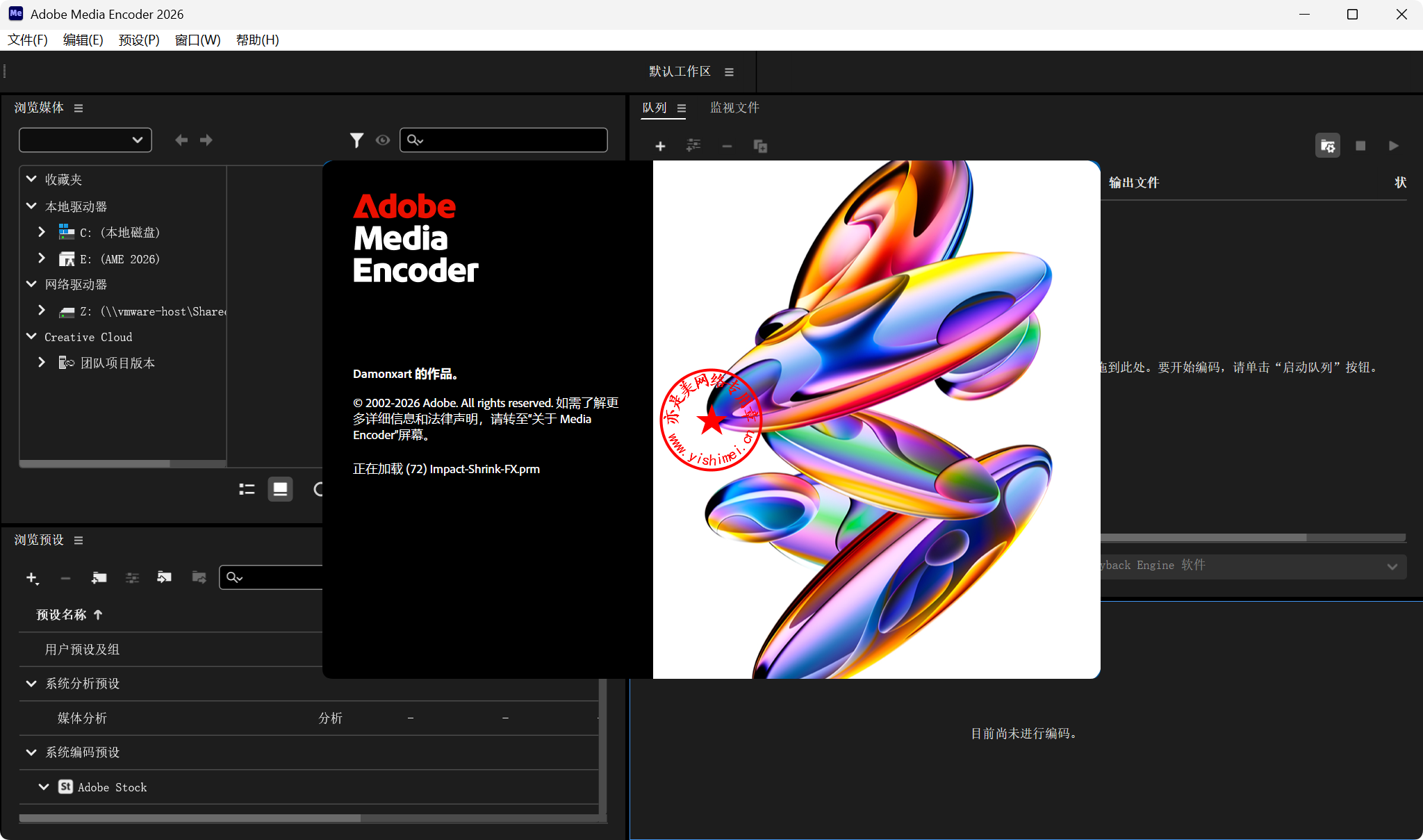Screen dimensions: 1423x840
Task: Open the recent locations dropdown in media browser
Action: click(x=85, y=140)
